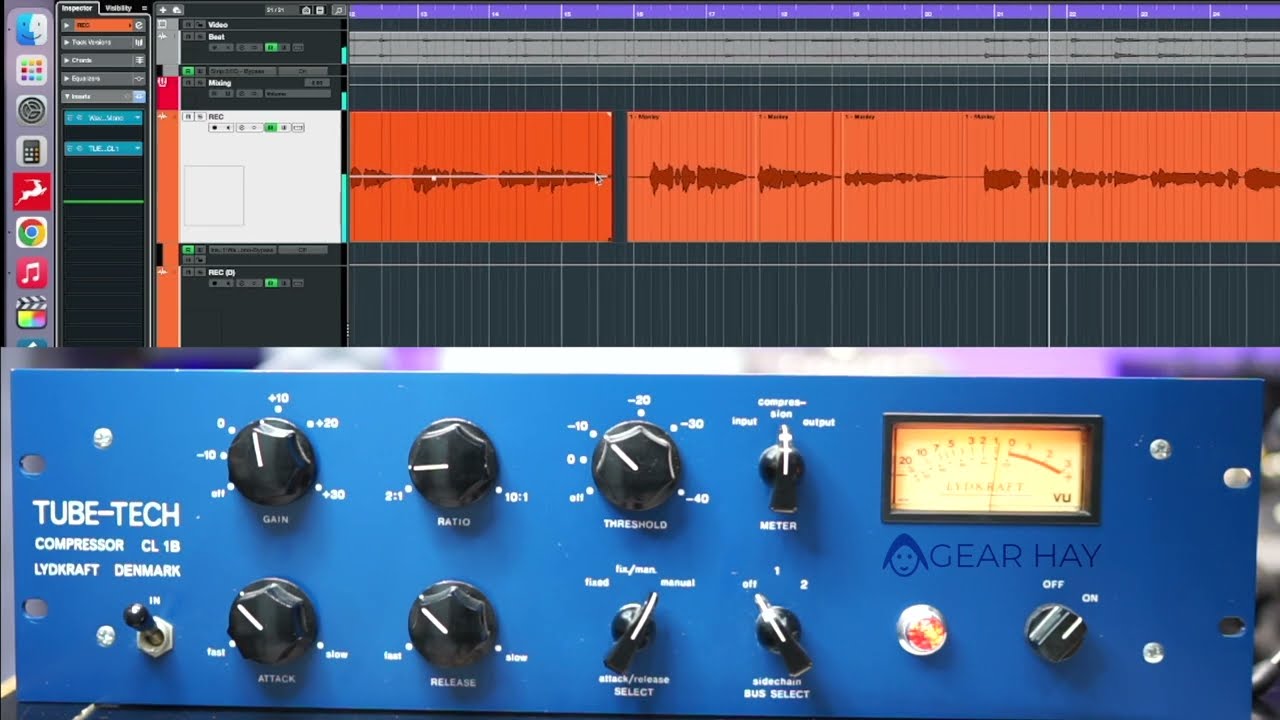The image size is (1280, 720).
Task: Toggle write automation on the REC track
Action: [x=284, y=128]
